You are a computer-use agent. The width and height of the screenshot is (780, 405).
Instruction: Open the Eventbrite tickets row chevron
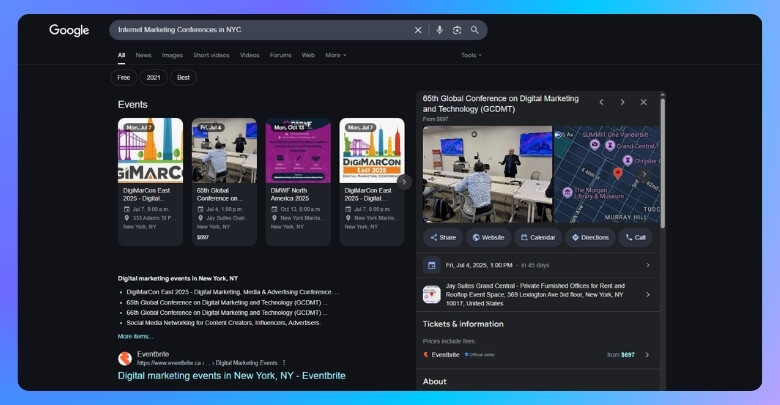(647, 355)
